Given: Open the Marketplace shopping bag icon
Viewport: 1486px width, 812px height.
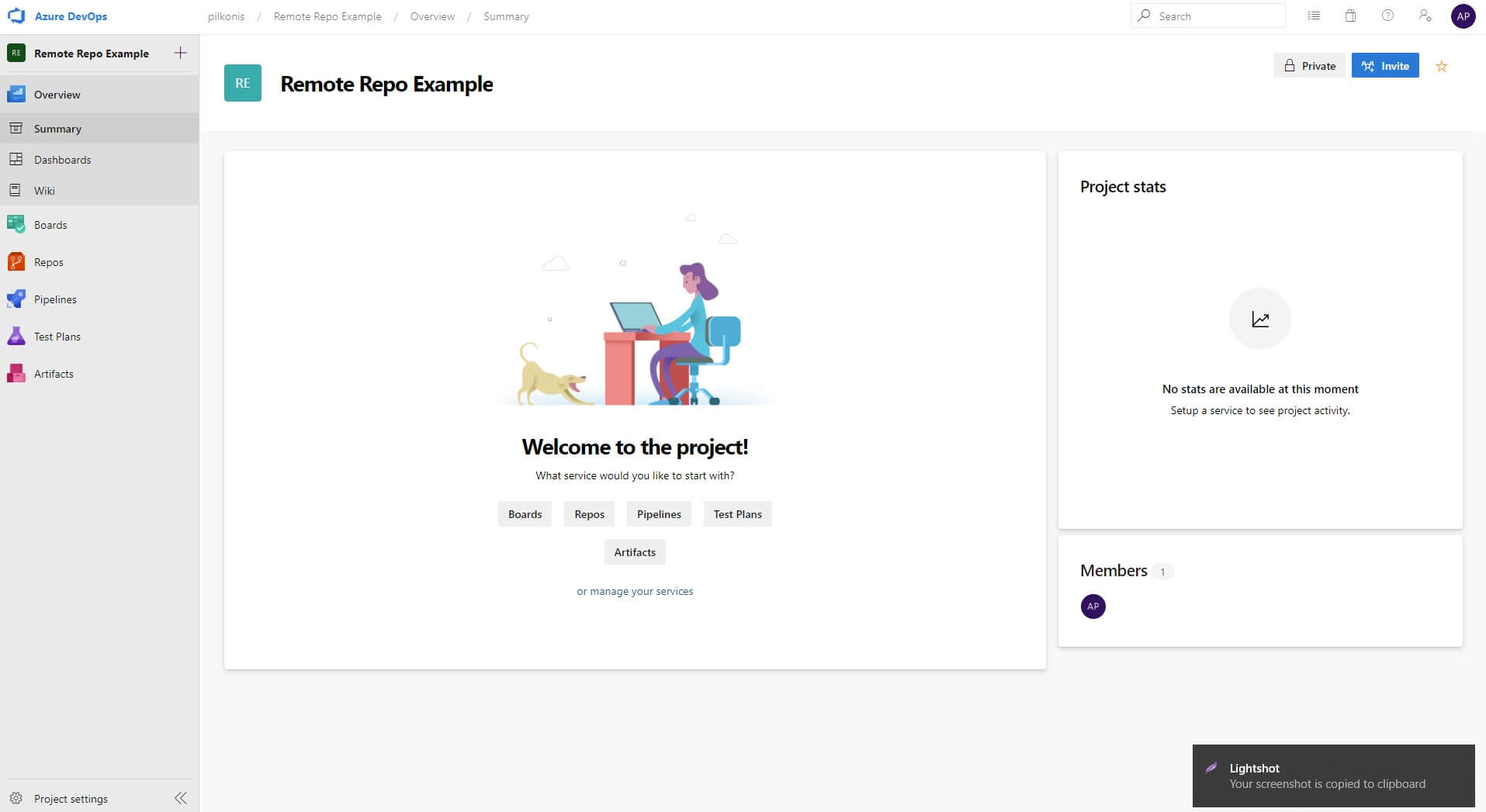Looking at the screenshot, I should 1350,16.
